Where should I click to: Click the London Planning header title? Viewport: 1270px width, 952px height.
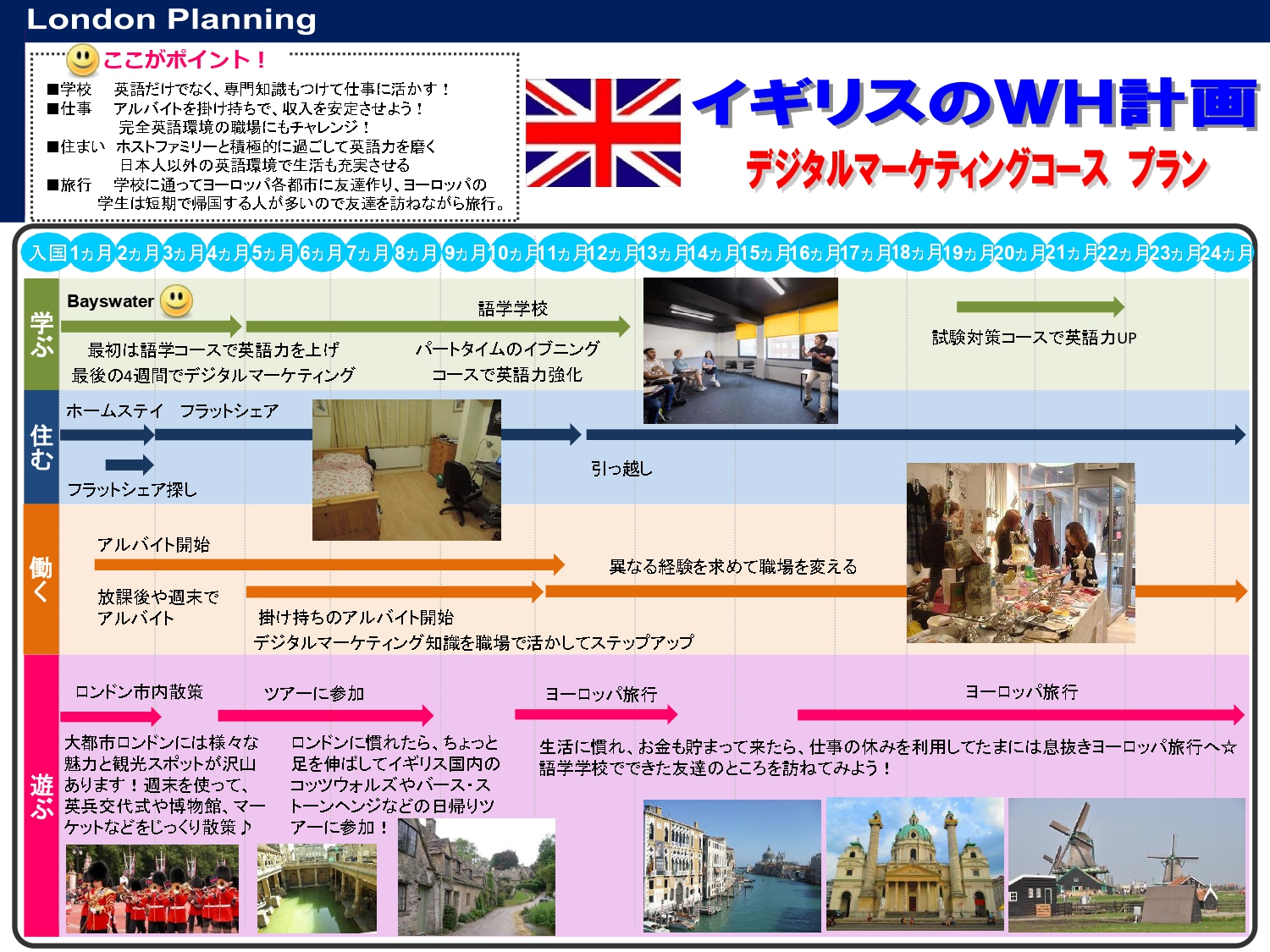pos(171,19)
